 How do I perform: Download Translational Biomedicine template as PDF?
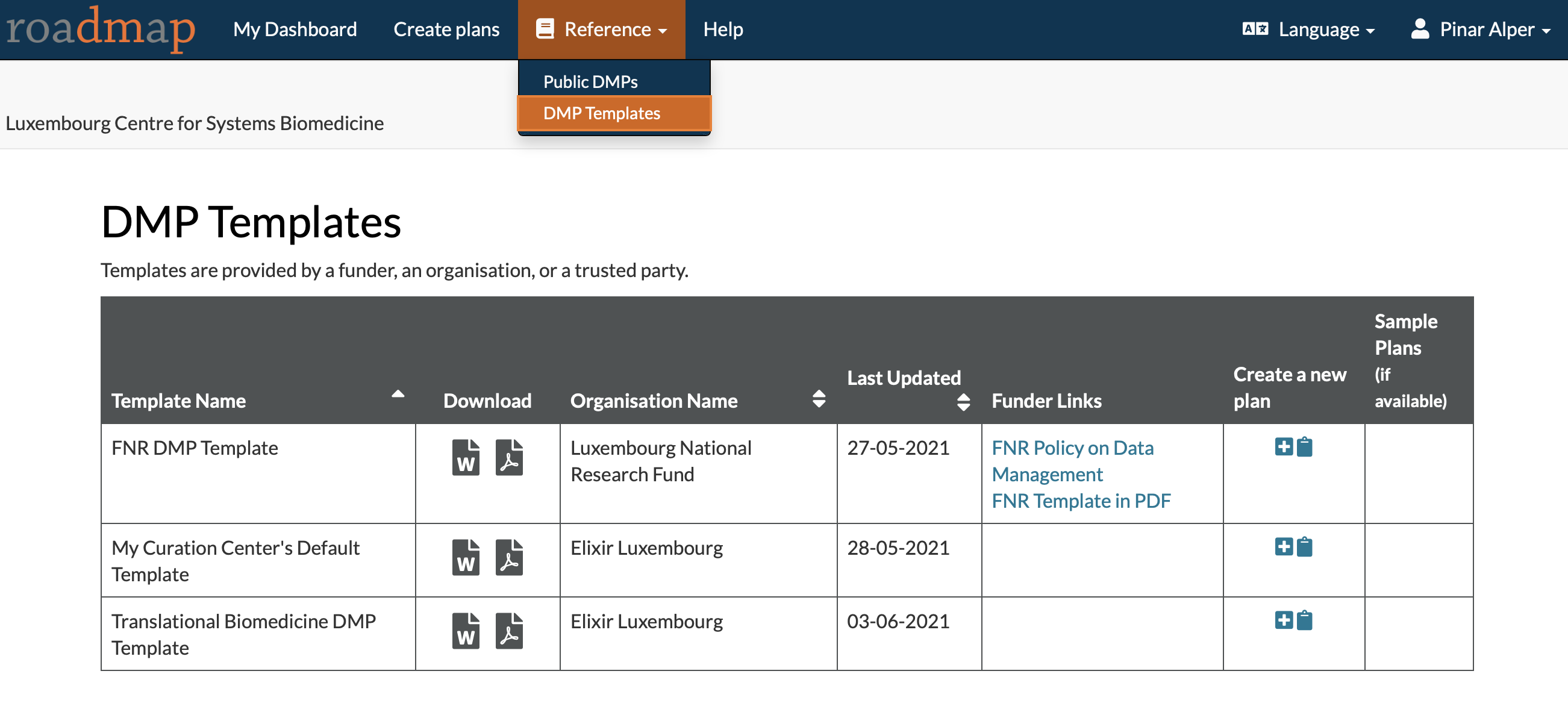click(509, 631)
